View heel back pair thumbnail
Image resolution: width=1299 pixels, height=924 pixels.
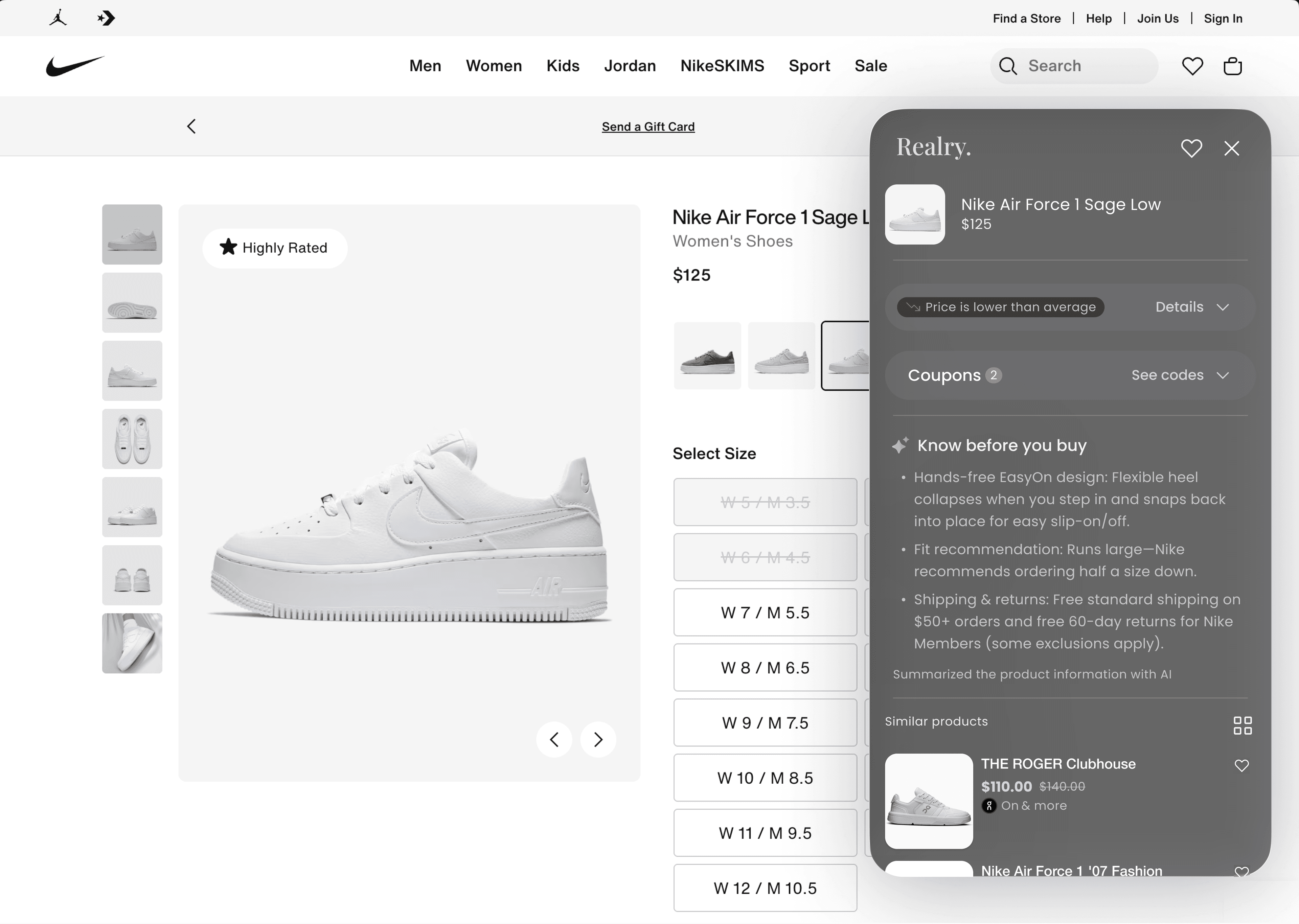[132, 576]
